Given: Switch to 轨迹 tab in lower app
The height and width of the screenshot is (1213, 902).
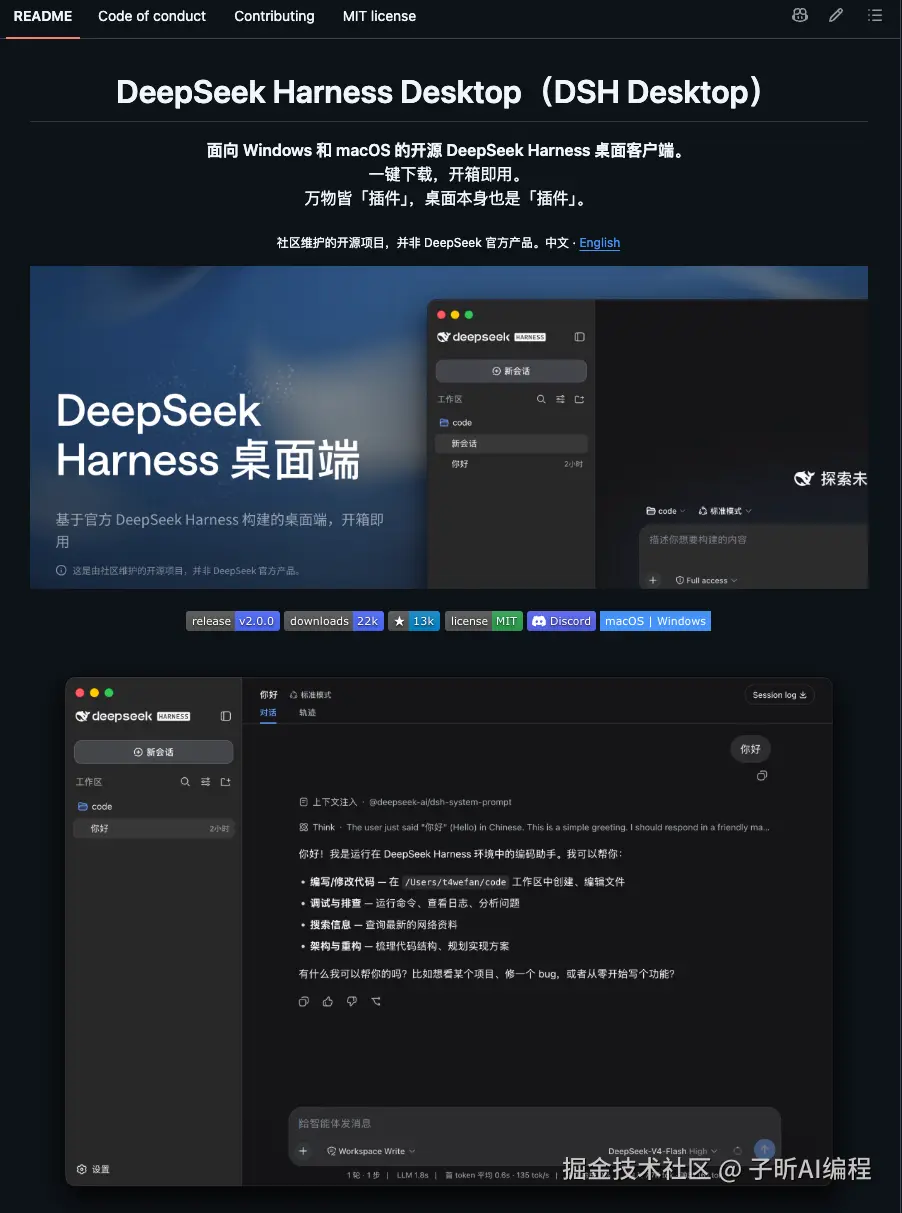Looking at the screenshot, I should [x=307, y=713].
